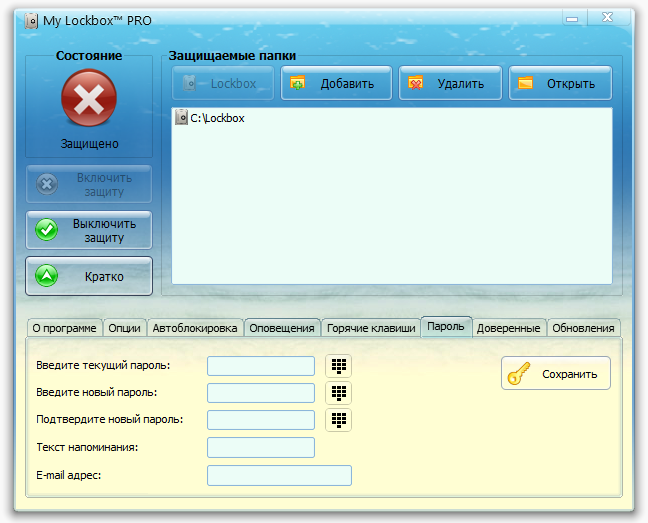Focus the E-mail адрес input field
Image resolution: width=648 pixels, height=523 pixels.
[x=279, y=475]
